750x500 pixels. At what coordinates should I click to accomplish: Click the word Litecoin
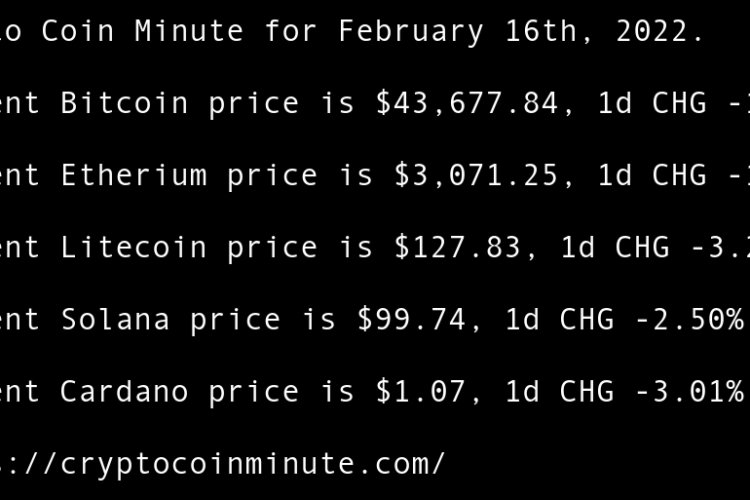134,247
